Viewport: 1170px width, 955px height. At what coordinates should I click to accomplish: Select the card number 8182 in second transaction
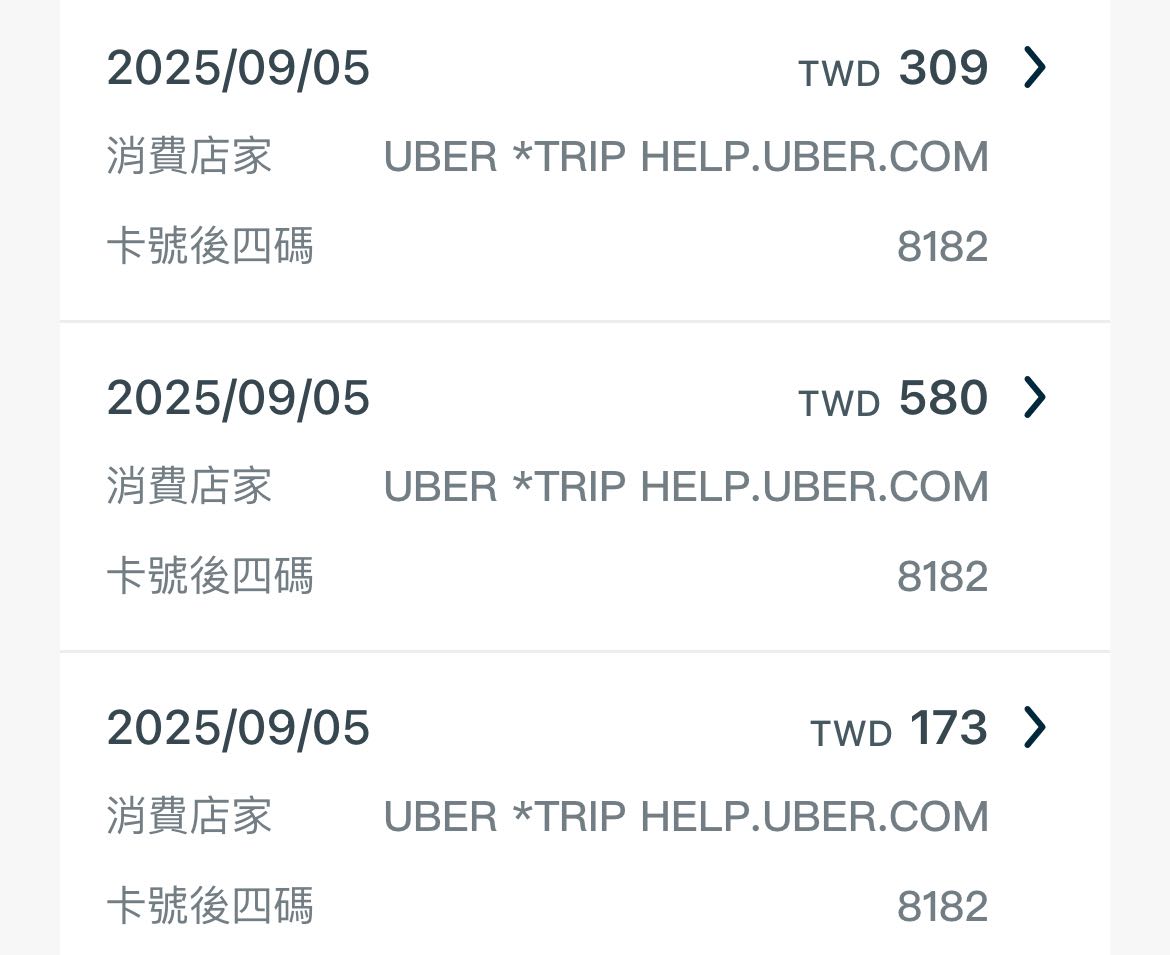pos(943,575)
